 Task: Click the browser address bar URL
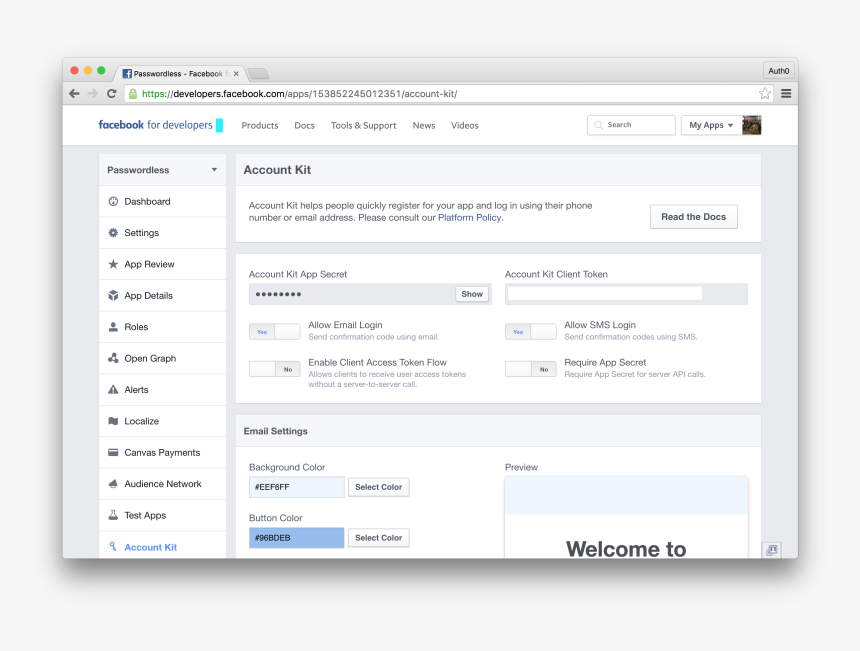click(299, 94)
